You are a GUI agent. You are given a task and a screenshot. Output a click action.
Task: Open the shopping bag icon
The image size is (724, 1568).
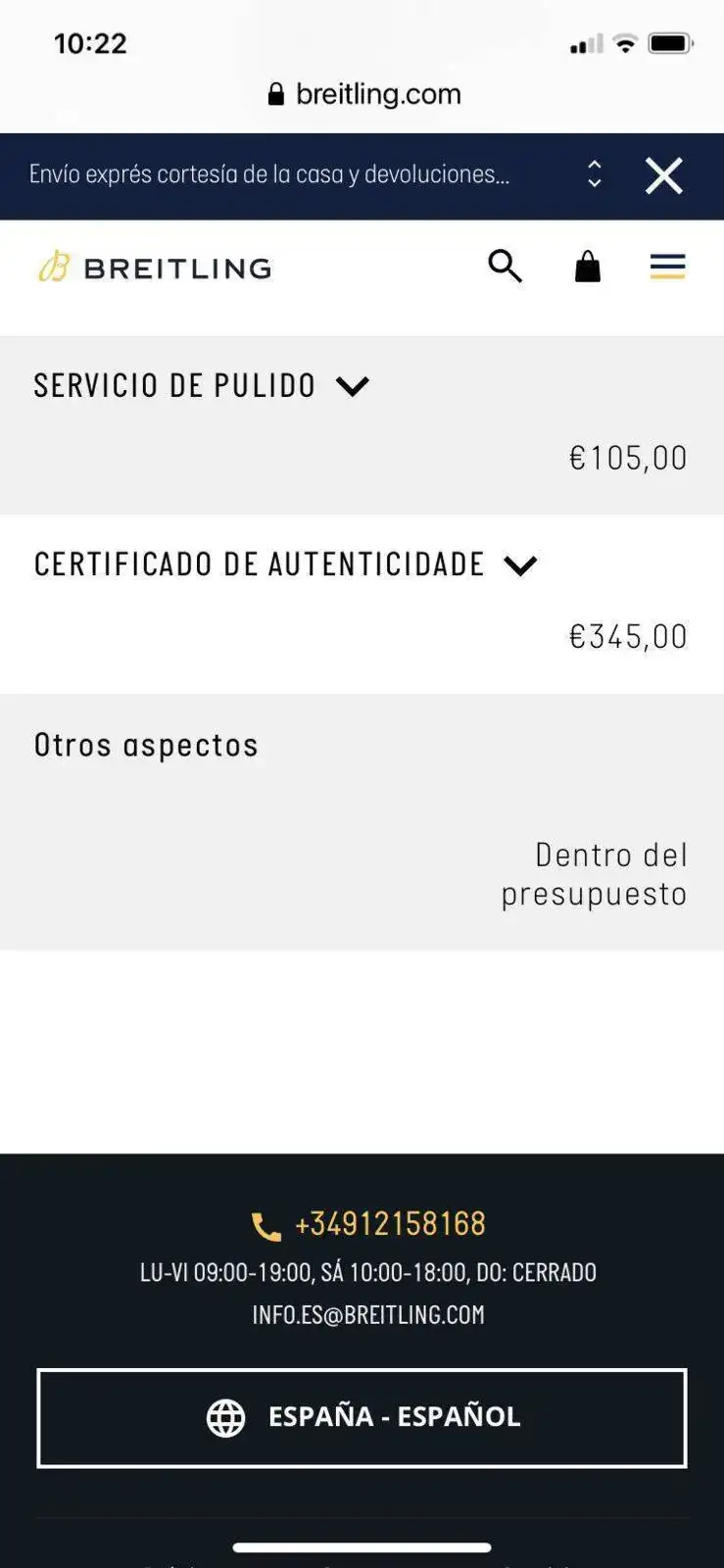(x=587, y=266)
